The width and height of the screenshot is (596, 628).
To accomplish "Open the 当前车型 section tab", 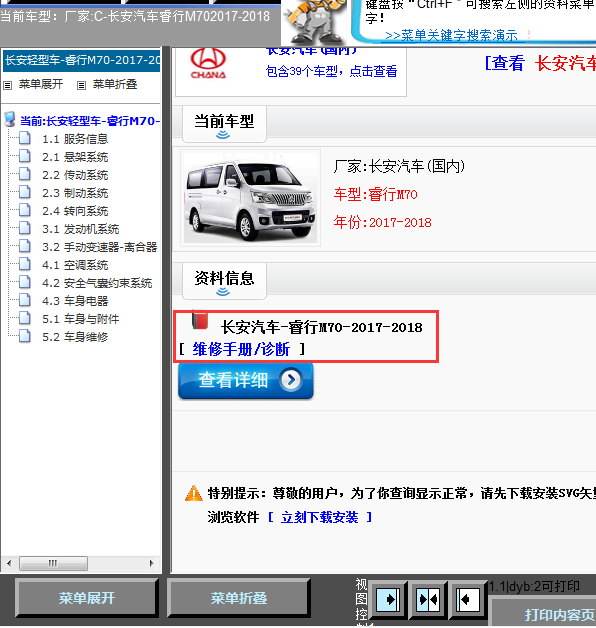I will tap(224, 124).
